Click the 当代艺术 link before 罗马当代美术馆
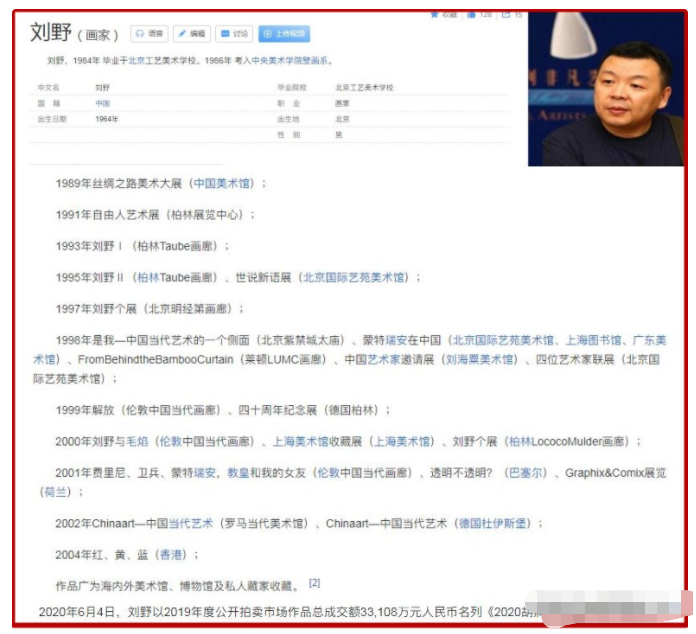The width and height of the screenshot is (696, 634). point(191,524)
